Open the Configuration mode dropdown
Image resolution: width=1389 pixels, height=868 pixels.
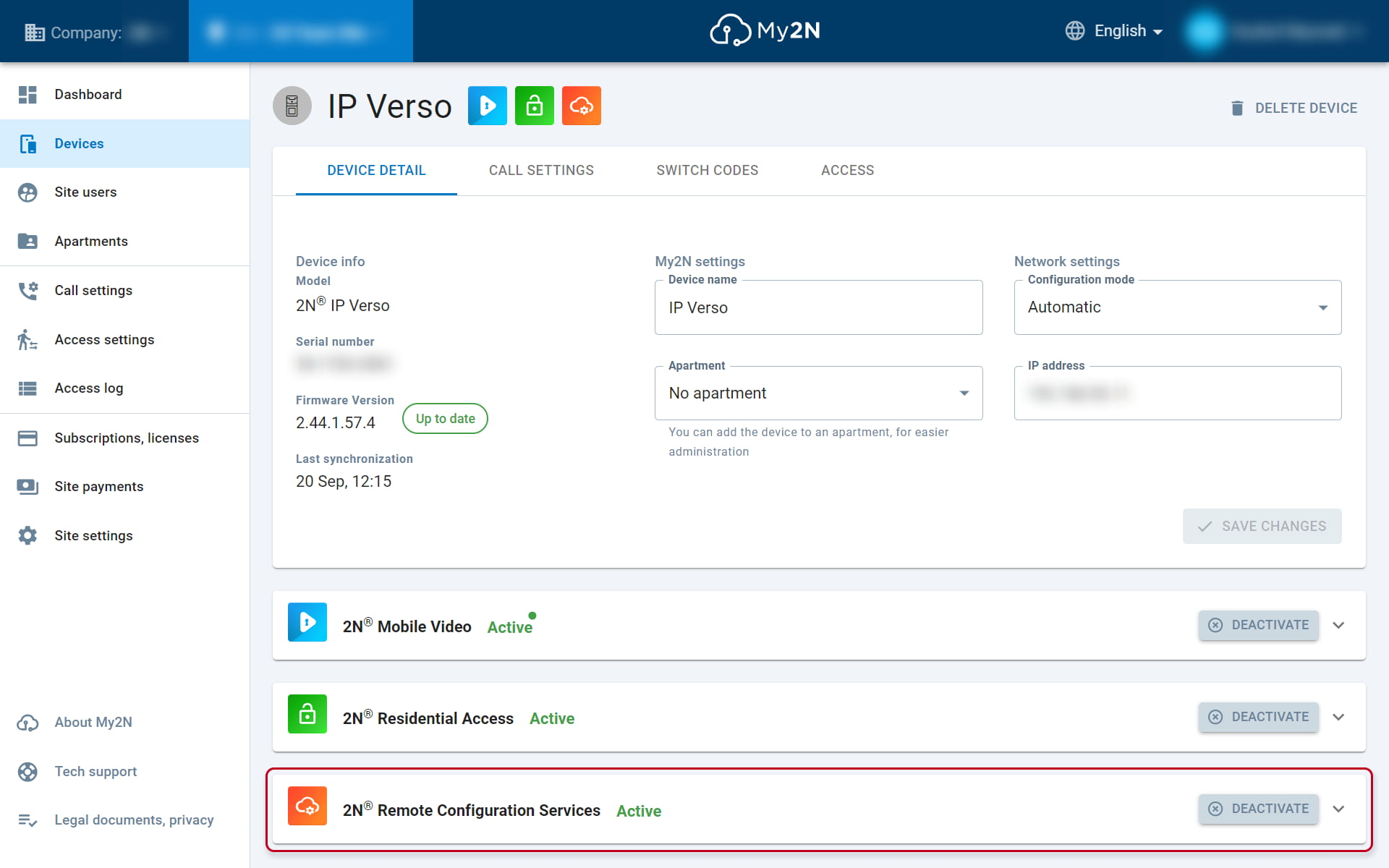pos(1178,307)
